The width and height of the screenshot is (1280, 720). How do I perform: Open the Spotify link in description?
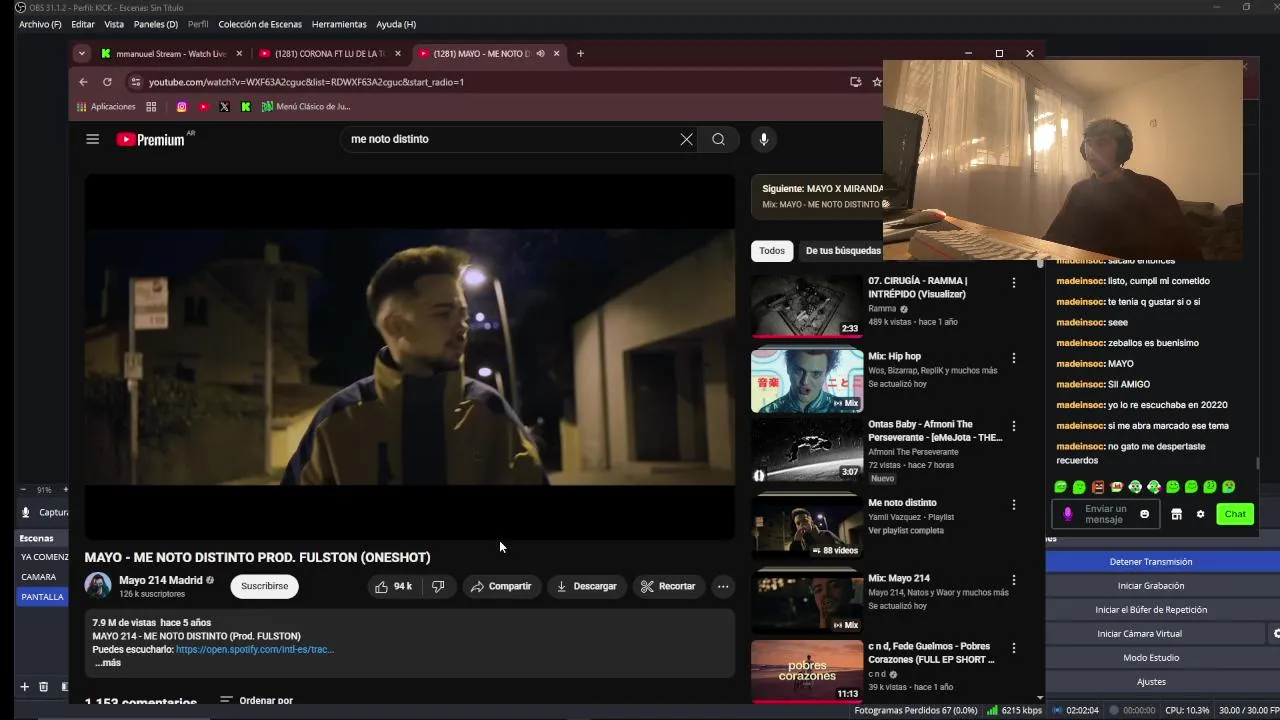(x=255, y=649)
